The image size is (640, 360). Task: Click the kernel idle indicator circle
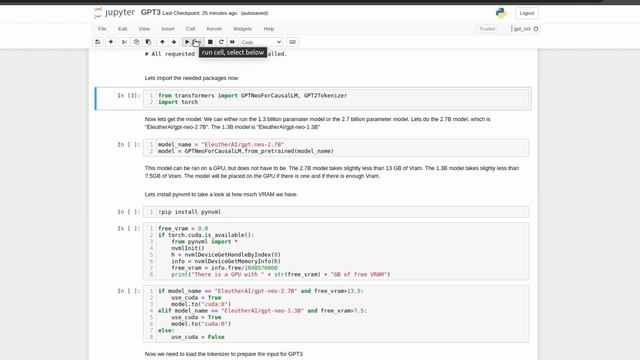point(536,29)
